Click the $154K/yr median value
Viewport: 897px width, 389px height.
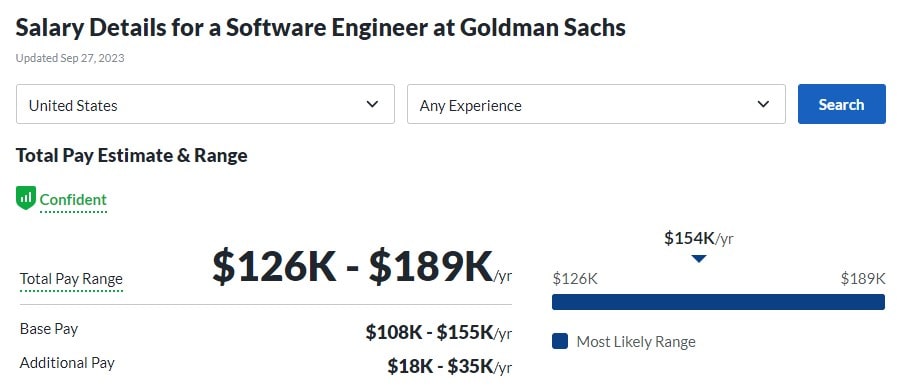[x=698, y=238]
